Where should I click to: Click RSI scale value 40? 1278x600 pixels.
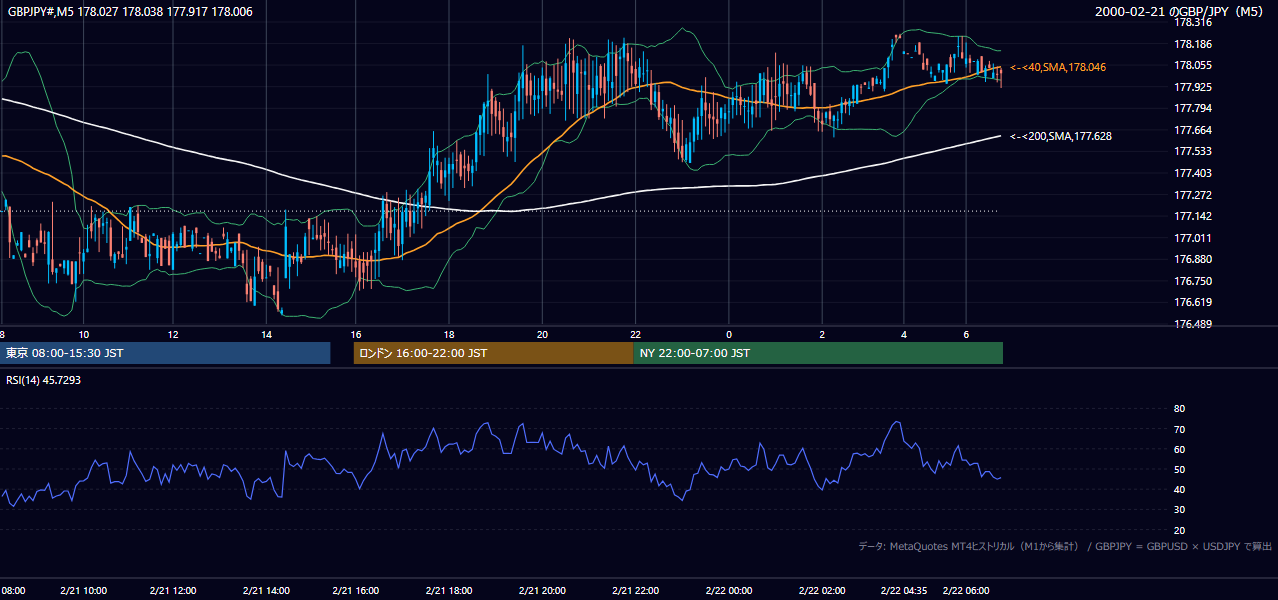(x=1179, y=489)
